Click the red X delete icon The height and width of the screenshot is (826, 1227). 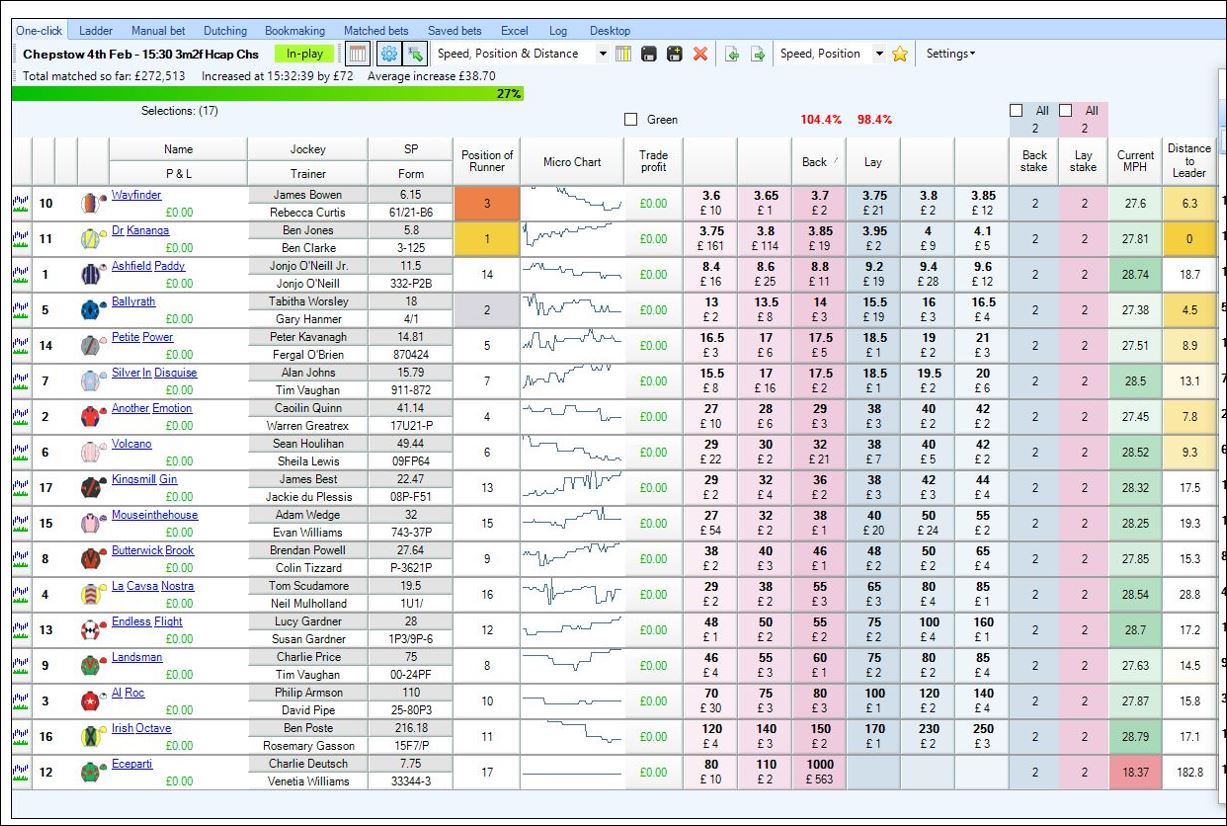(700, 54)
